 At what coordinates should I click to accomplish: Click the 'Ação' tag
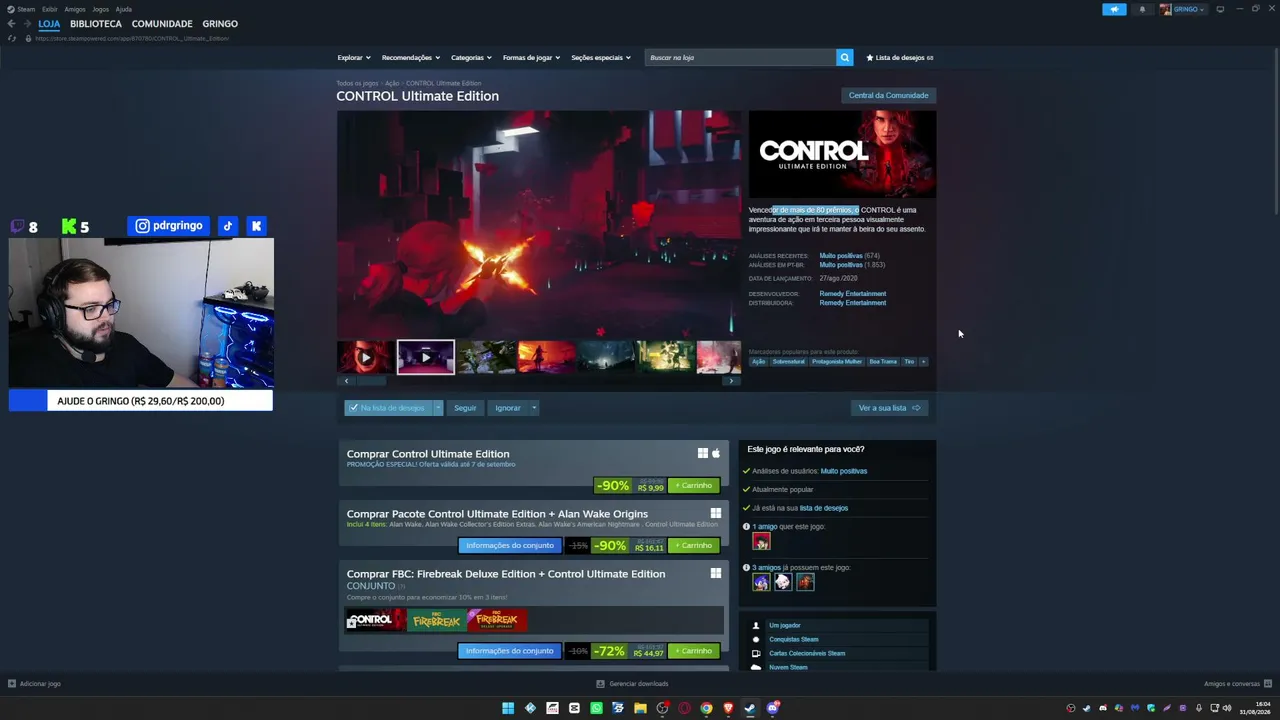[759, 362]
